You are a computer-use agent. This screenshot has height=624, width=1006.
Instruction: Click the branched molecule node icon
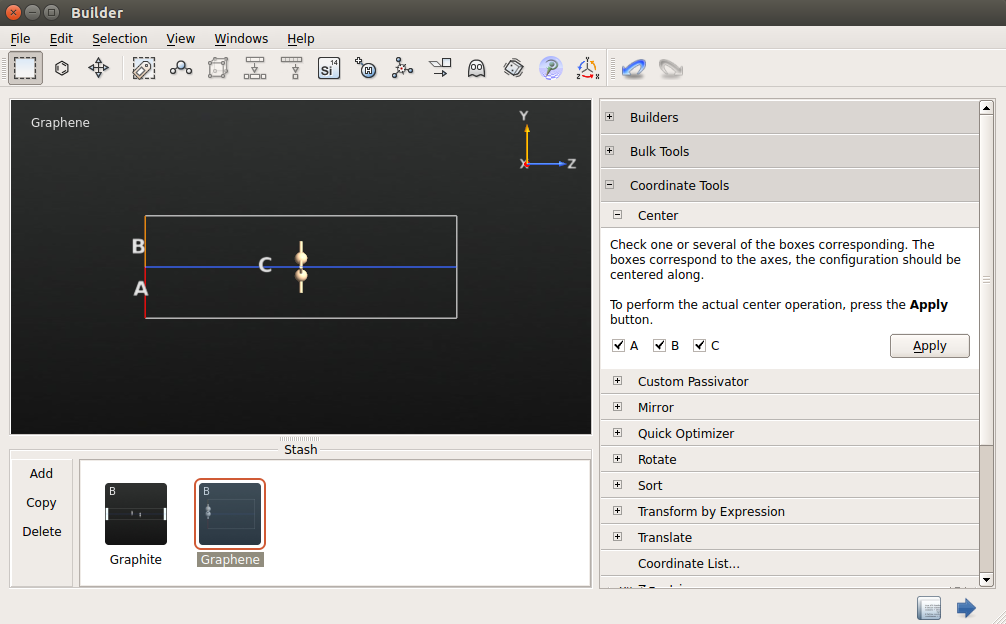tap(403, 68)
